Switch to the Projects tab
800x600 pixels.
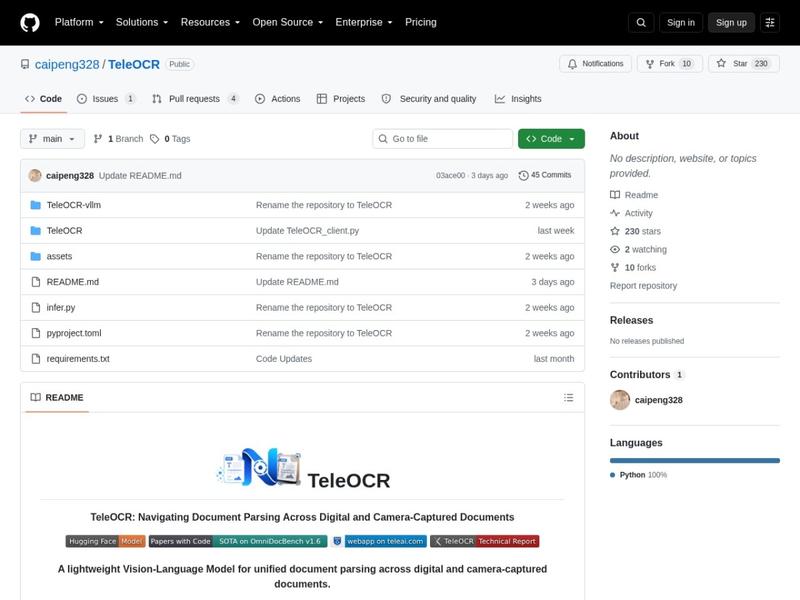(341, 99)
